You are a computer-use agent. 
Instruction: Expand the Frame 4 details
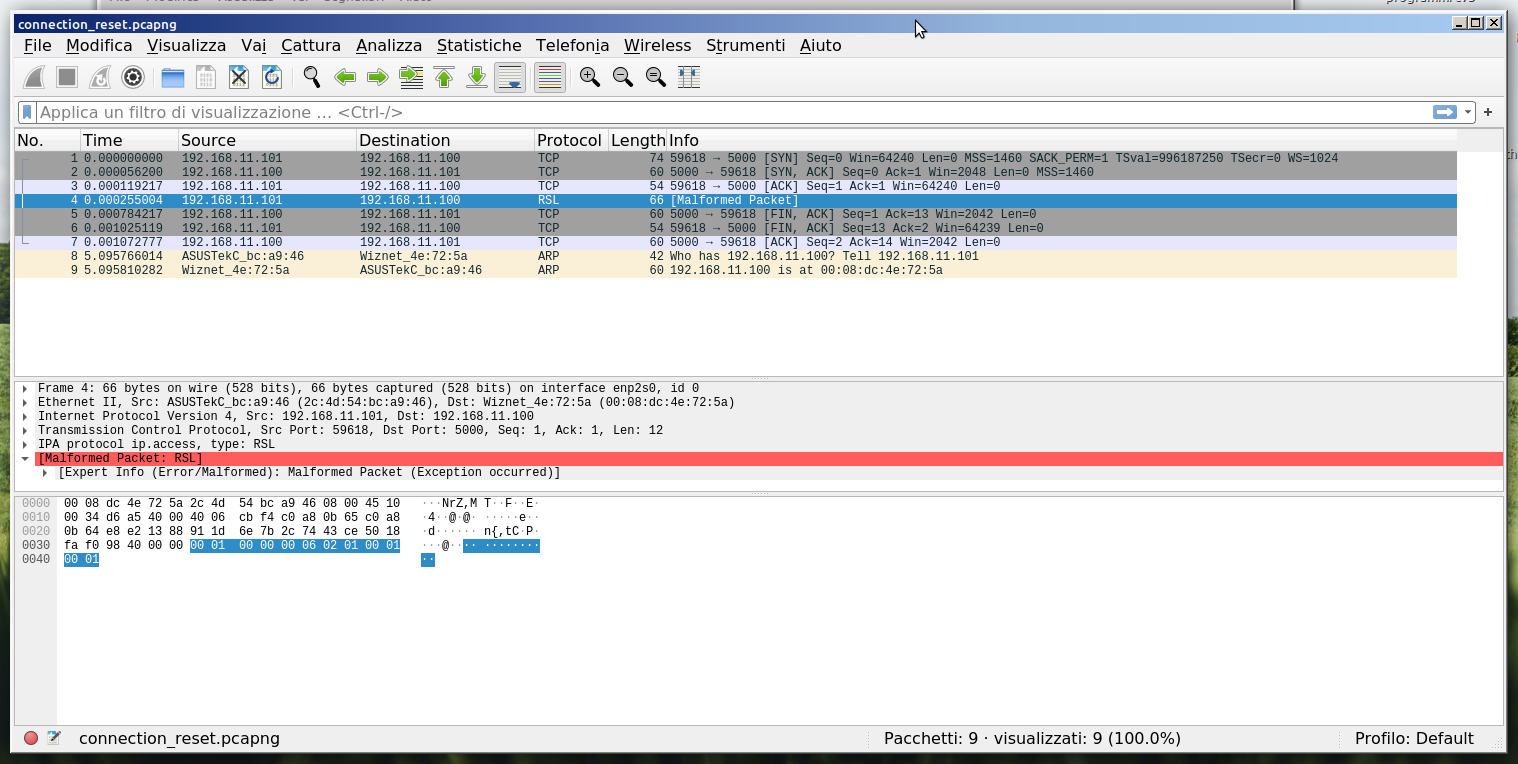coord(25,388)
